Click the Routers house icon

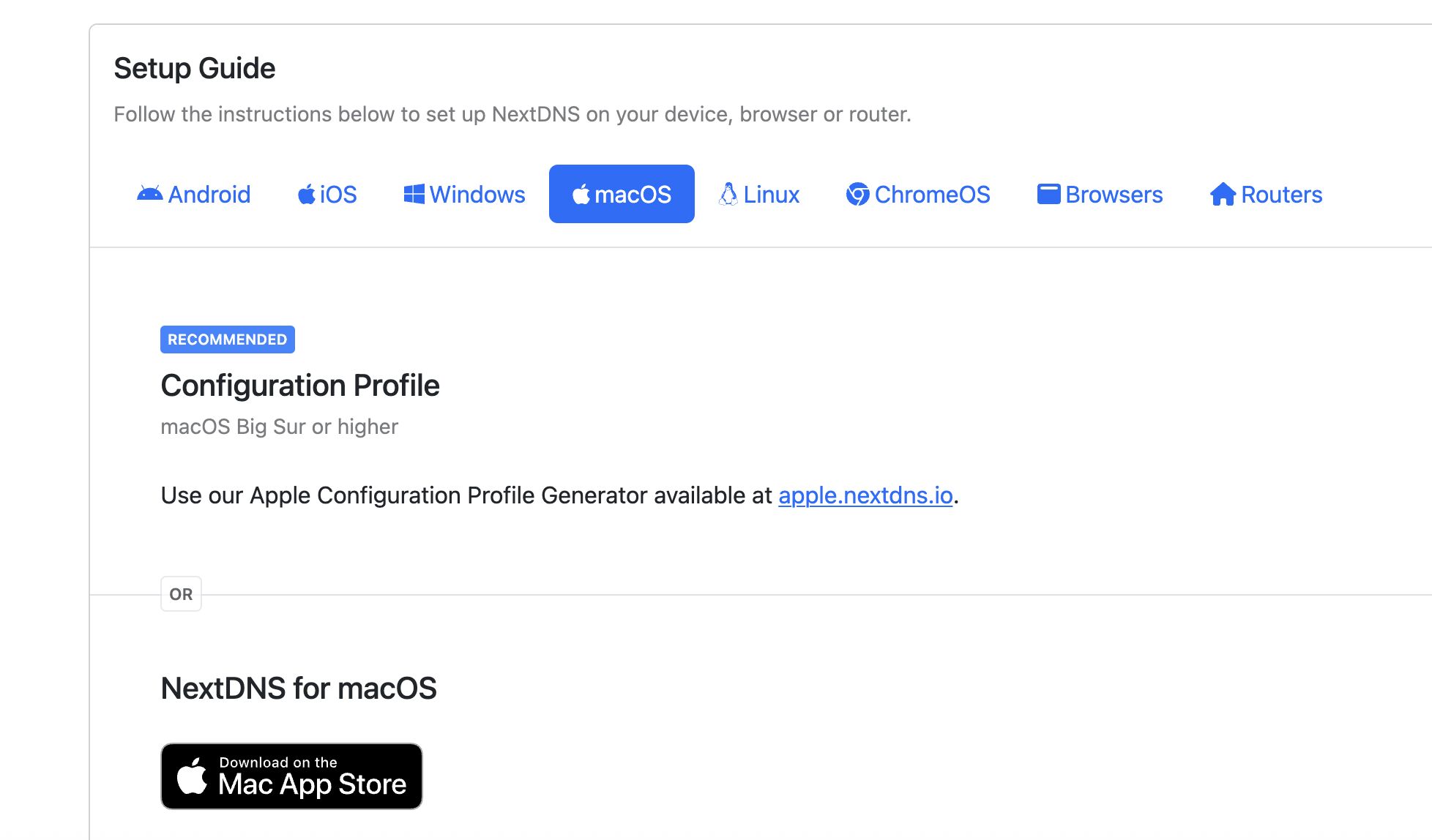[x=1223, y=194]
